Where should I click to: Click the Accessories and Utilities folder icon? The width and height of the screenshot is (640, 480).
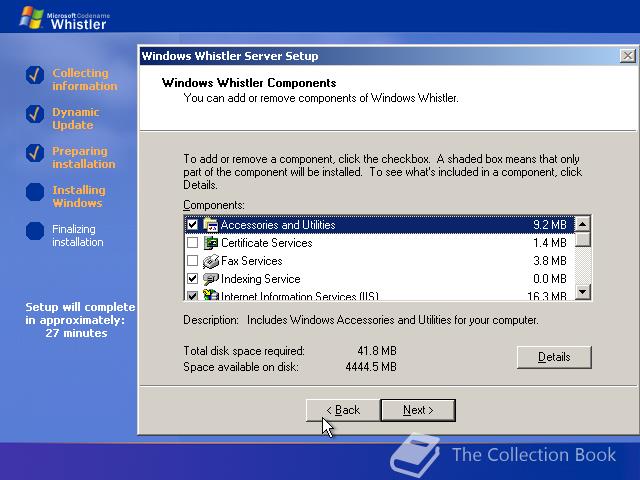[211, 225]
